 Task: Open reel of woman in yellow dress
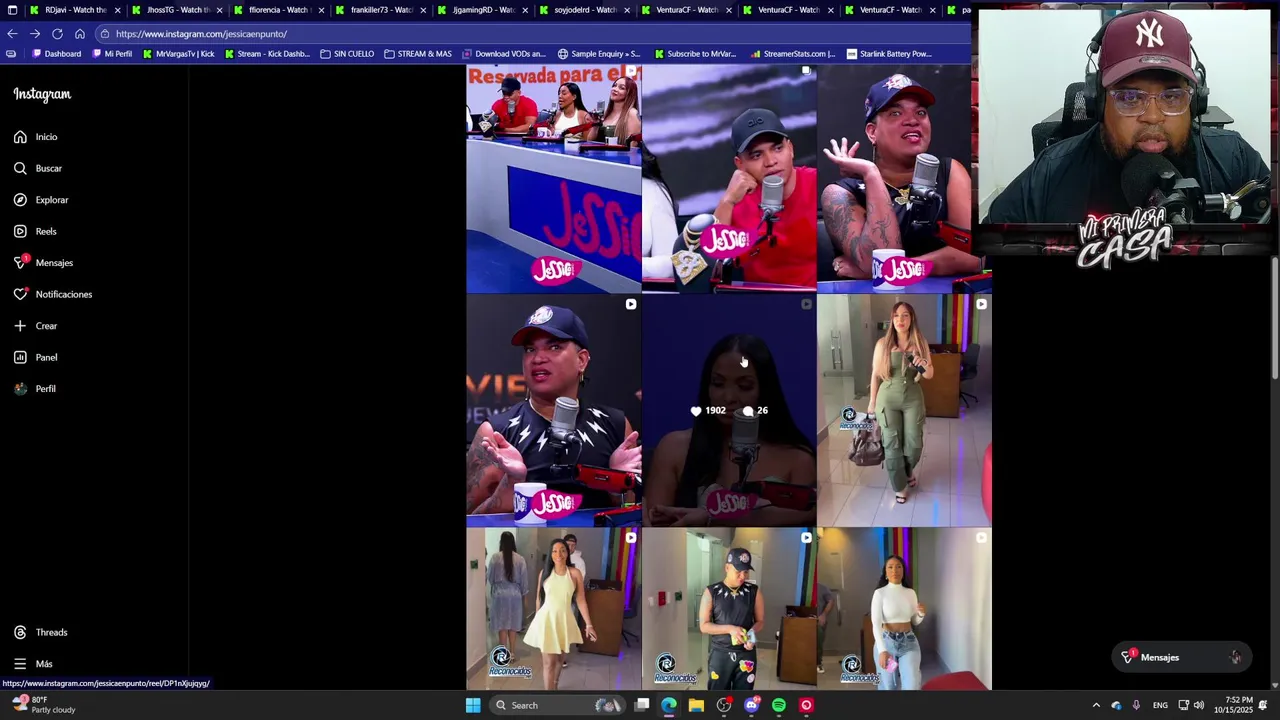553,609
